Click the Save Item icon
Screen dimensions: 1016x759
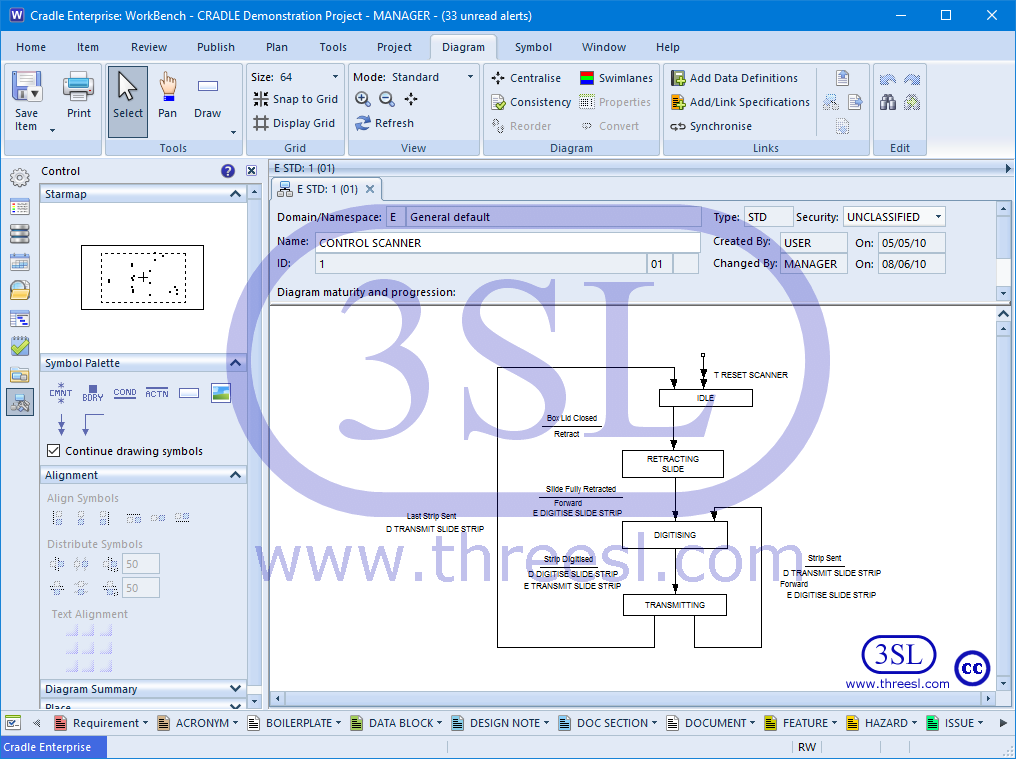pyautogui.click(x=27, y=88)
